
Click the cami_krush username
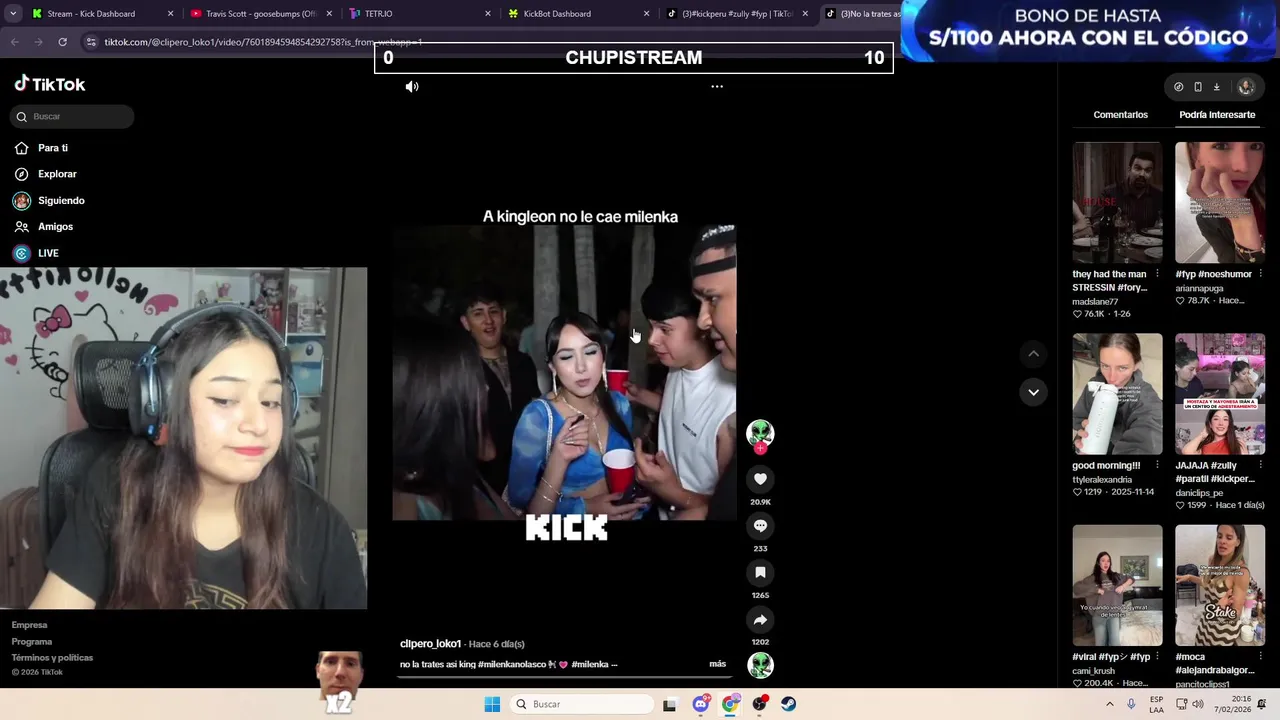[1095, 671]
